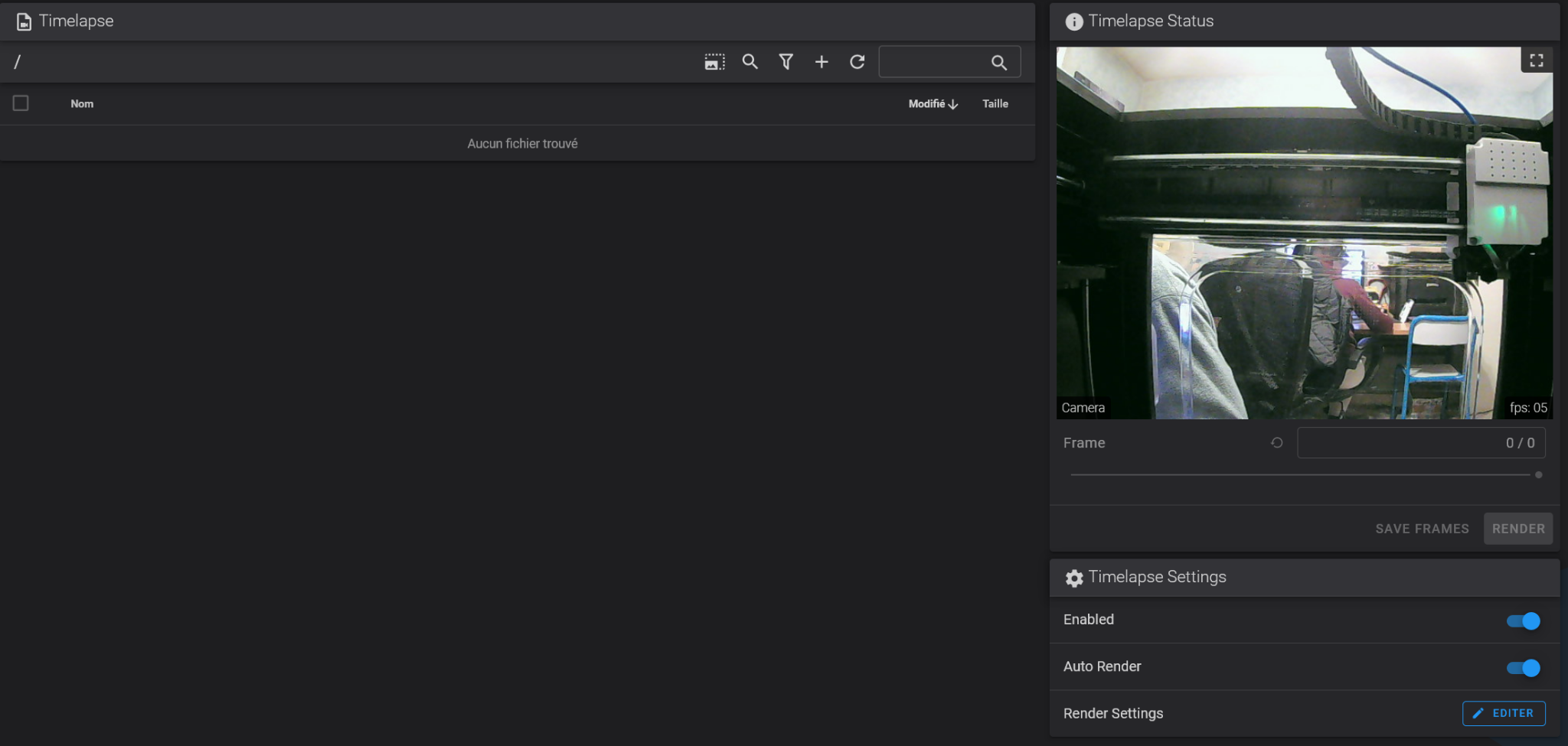Click the Timelapse Status info icon
The image size is (1568, 746).
coord(1074,21)
